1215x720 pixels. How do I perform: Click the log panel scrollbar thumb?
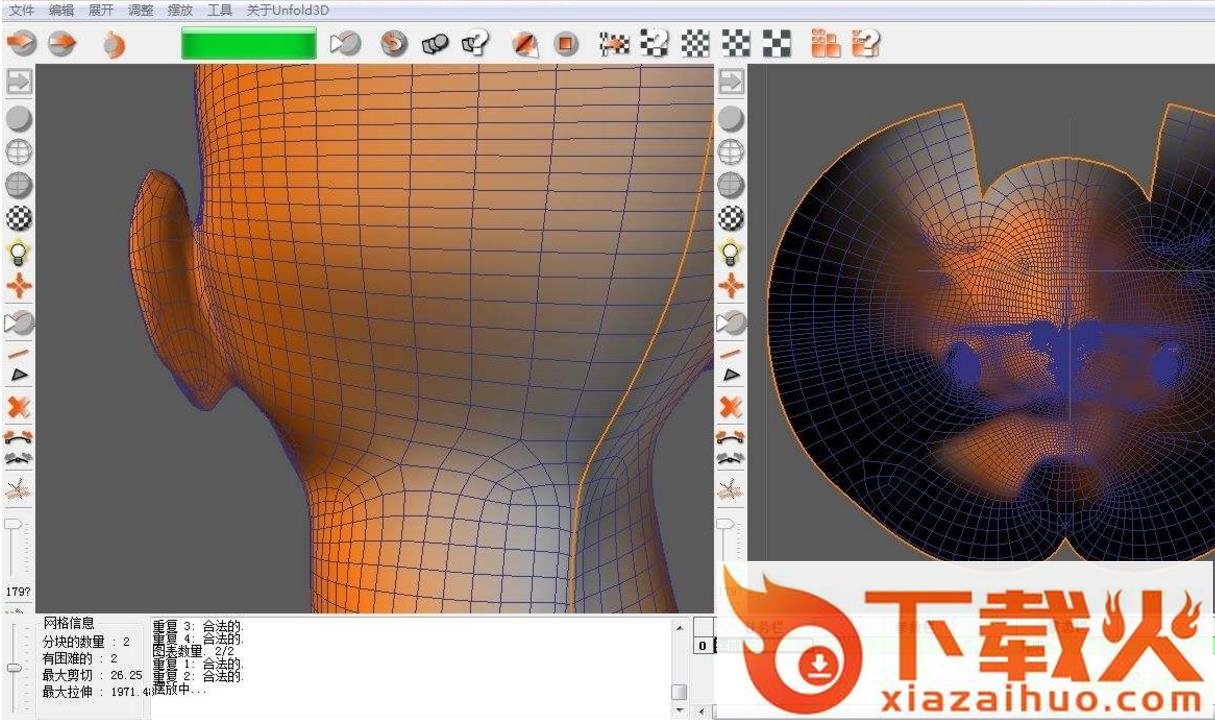pyautogui.click(x=680, y=692)
